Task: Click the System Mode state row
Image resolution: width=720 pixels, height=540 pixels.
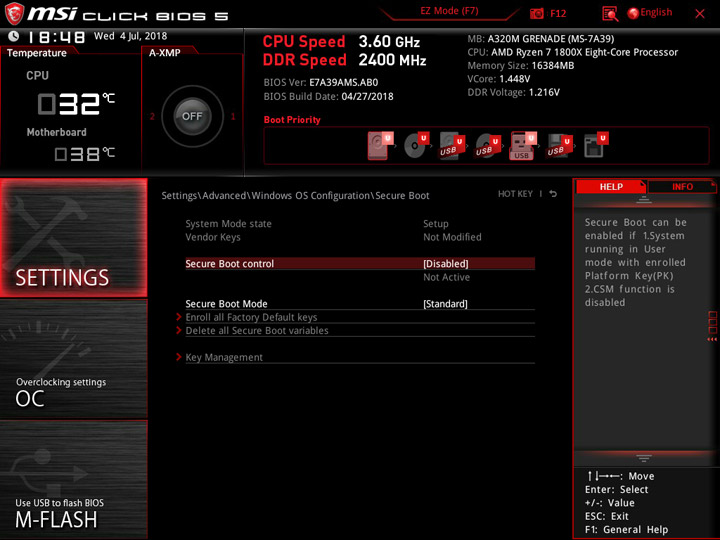Action: point(360,224)
